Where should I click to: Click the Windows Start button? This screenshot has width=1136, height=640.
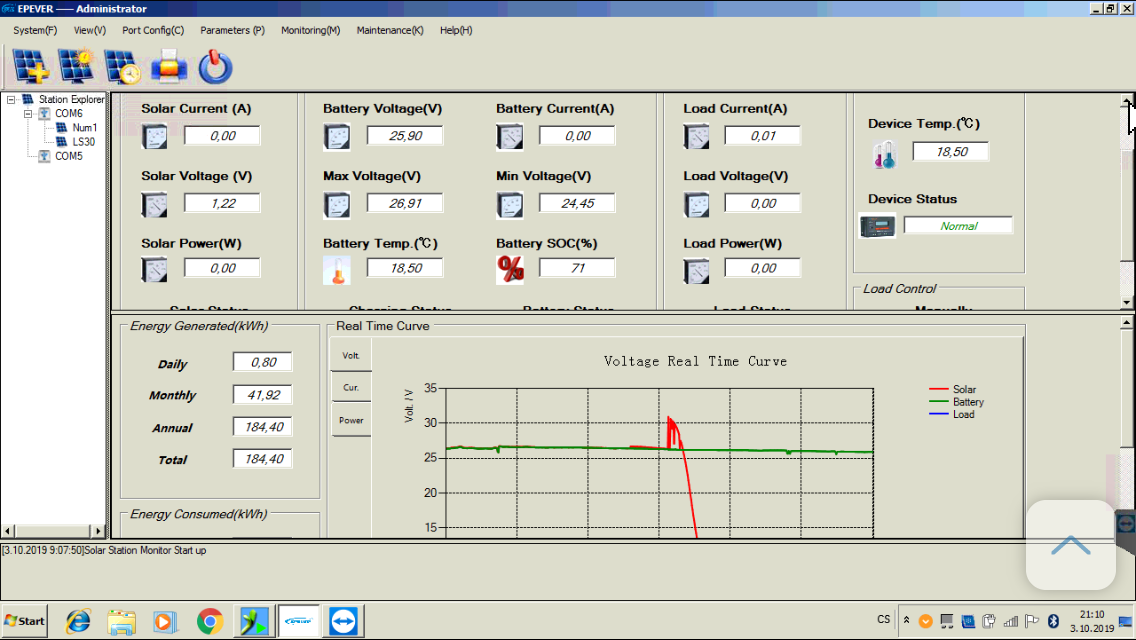point(25,621)
